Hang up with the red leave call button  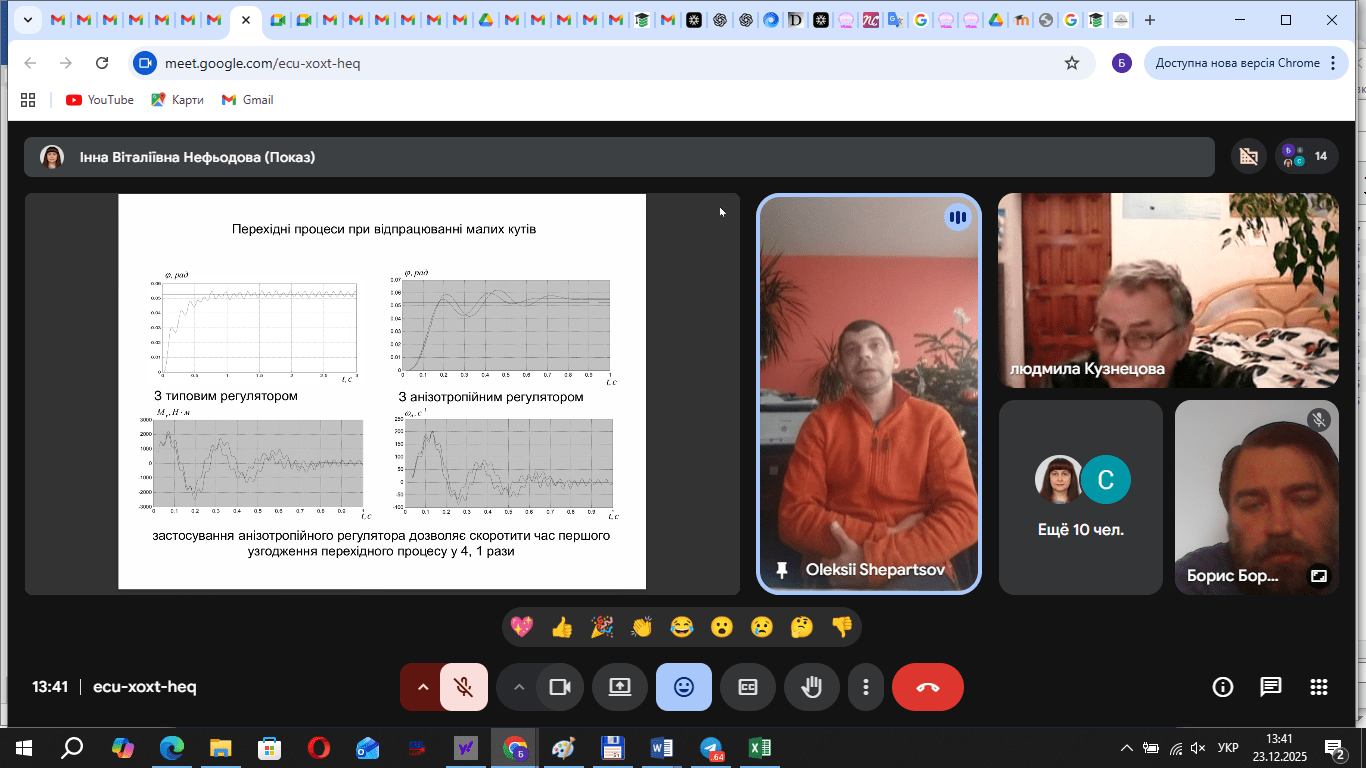927,687
